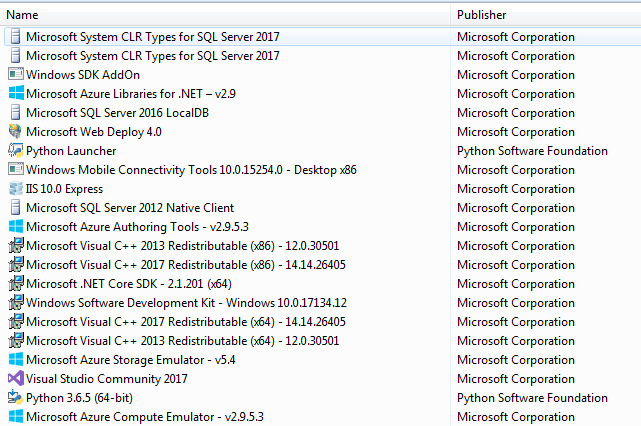This screenshot has width=641, height=426.
Task: Select 'Microsoft Azure Compute Emulator - v2.9.5.3'
Action: point(145,417)
